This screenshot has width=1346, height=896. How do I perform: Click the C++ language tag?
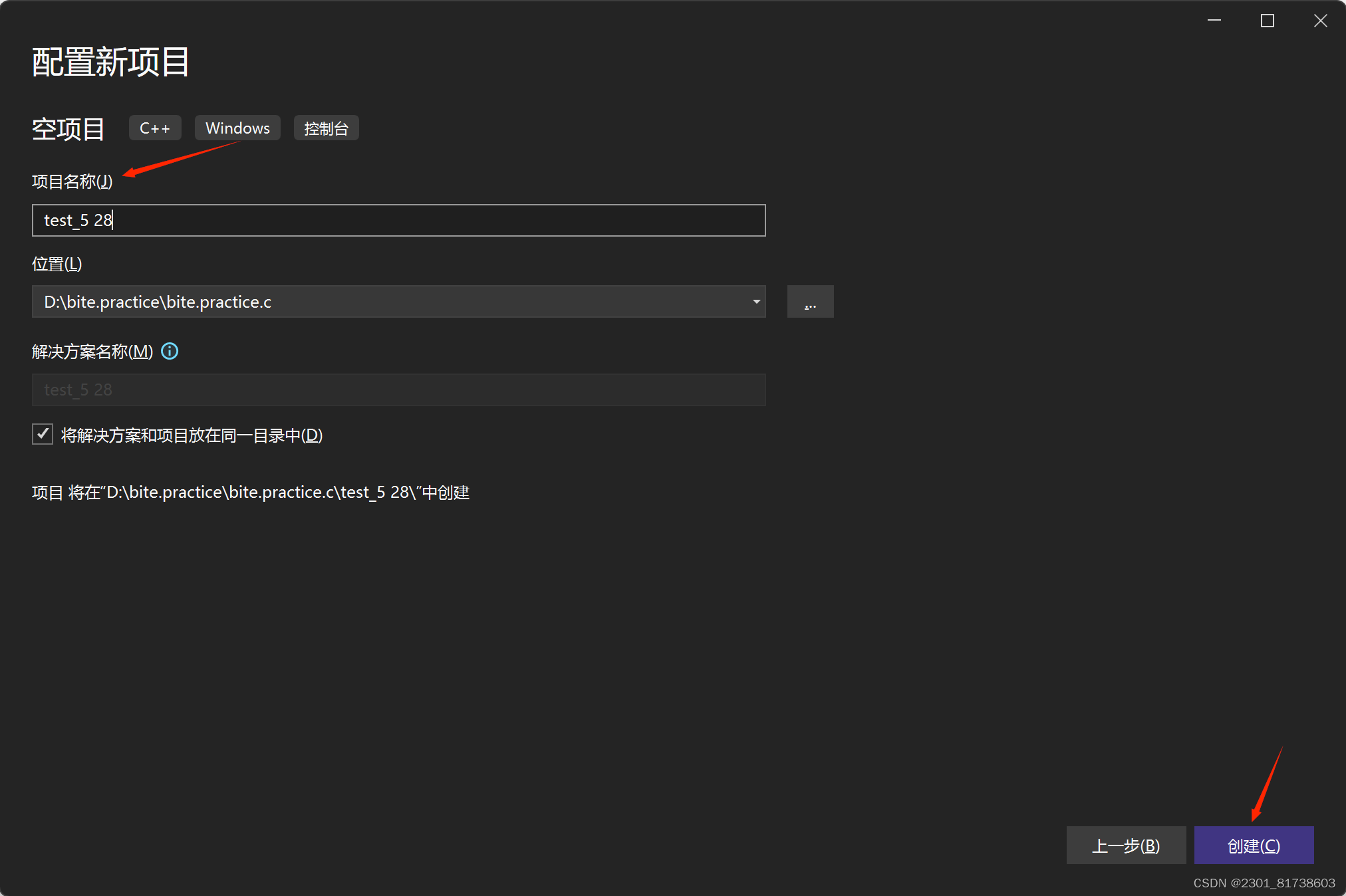[x=155, y=128]
